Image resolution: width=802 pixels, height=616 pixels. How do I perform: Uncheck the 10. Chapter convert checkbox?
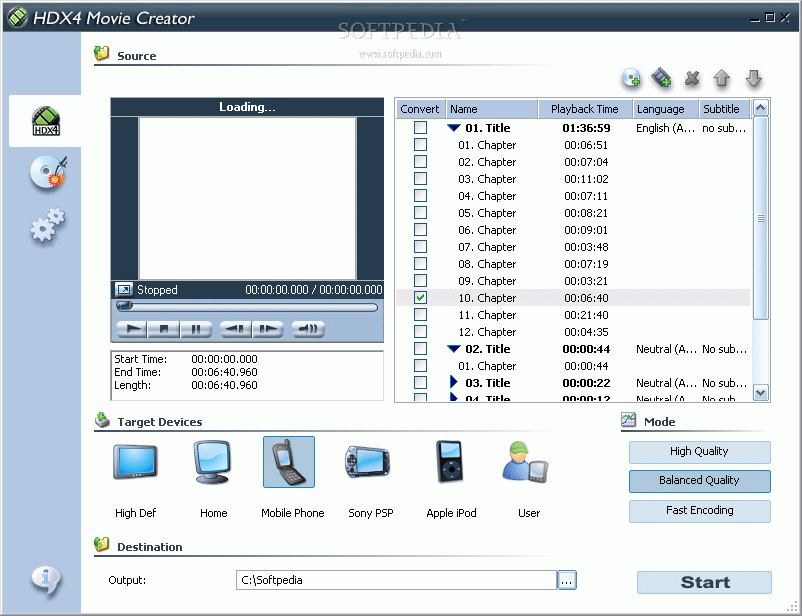(420, 297)
